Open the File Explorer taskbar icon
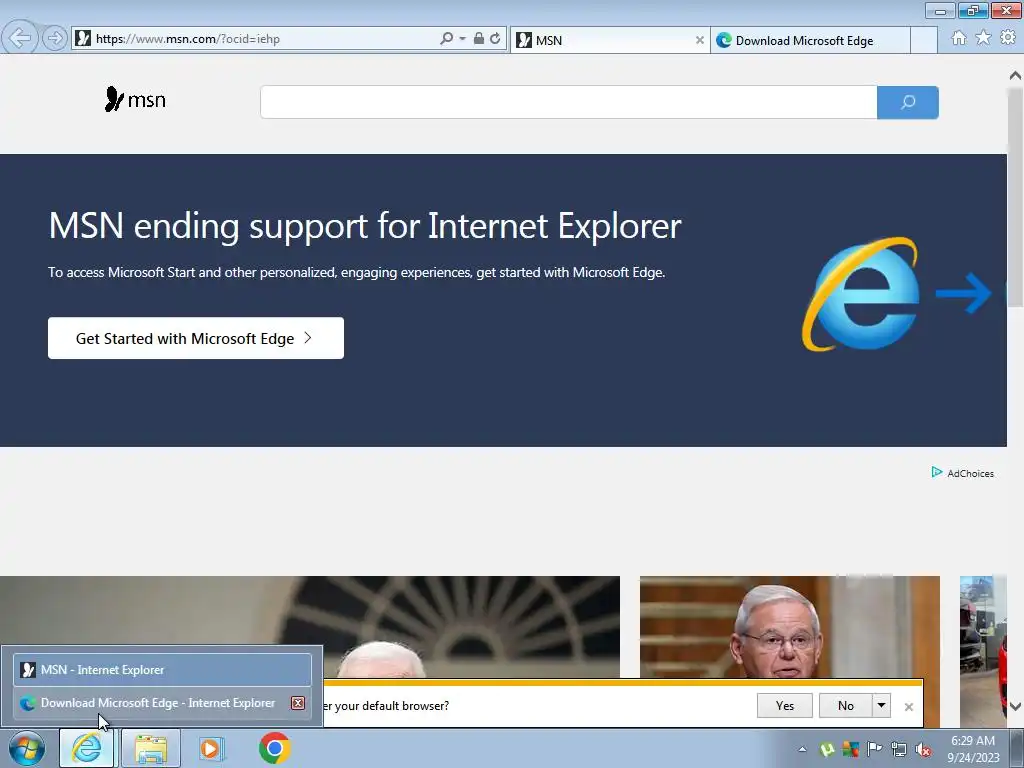The image size is (1024, 768). [x=151, y=748]
